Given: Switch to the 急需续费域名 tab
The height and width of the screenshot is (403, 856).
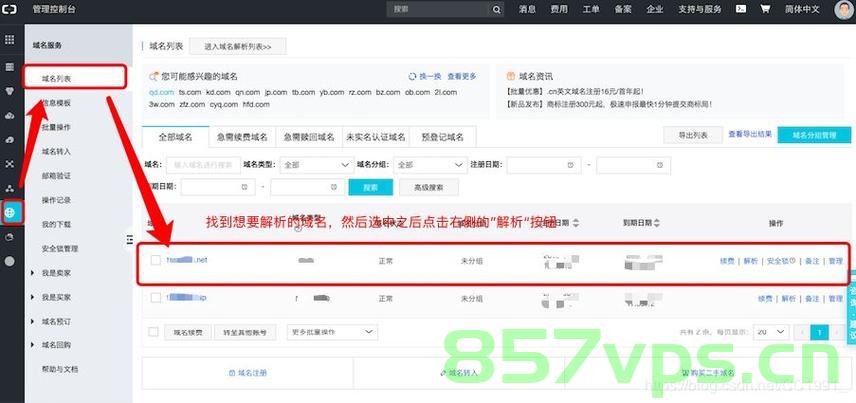Looking at the screenshot, I should (x=242, y=137).
